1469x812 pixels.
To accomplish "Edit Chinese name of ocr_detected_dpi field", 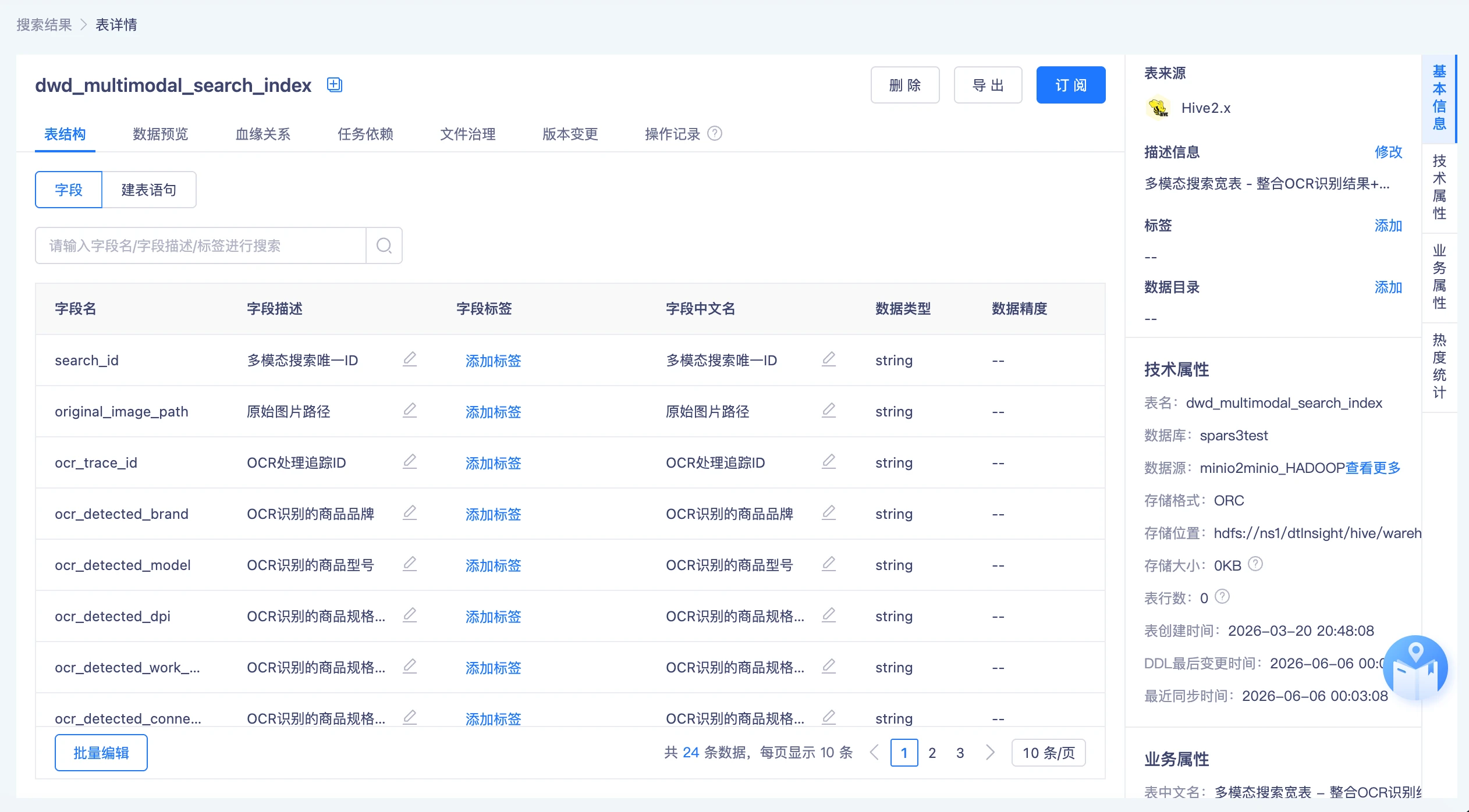I will pyautogui.click(x=829, y=615).
